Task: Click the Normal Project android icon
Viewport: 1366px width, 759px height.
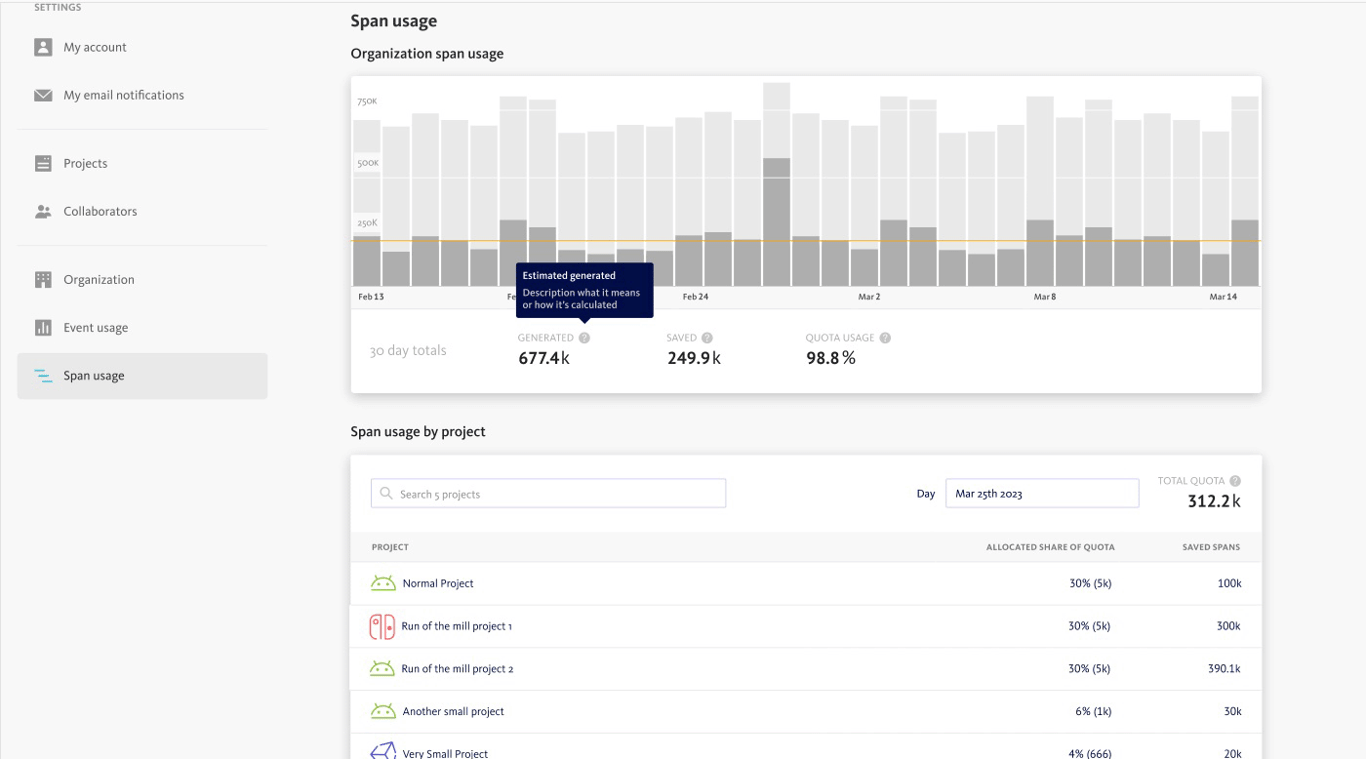Action: [x=383, y=583]
